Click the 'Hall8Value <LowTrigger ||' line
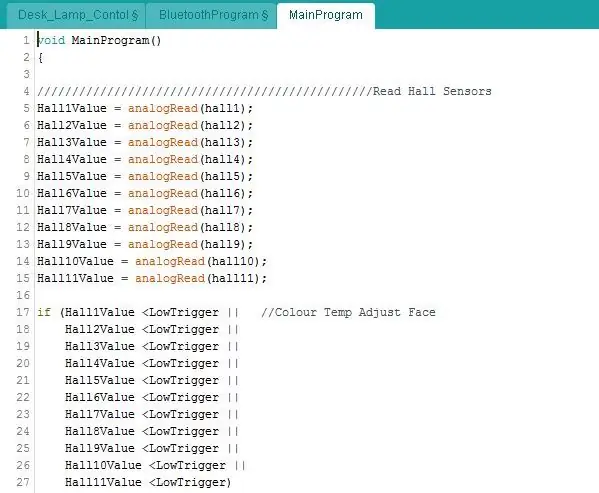 coord(152,431)
